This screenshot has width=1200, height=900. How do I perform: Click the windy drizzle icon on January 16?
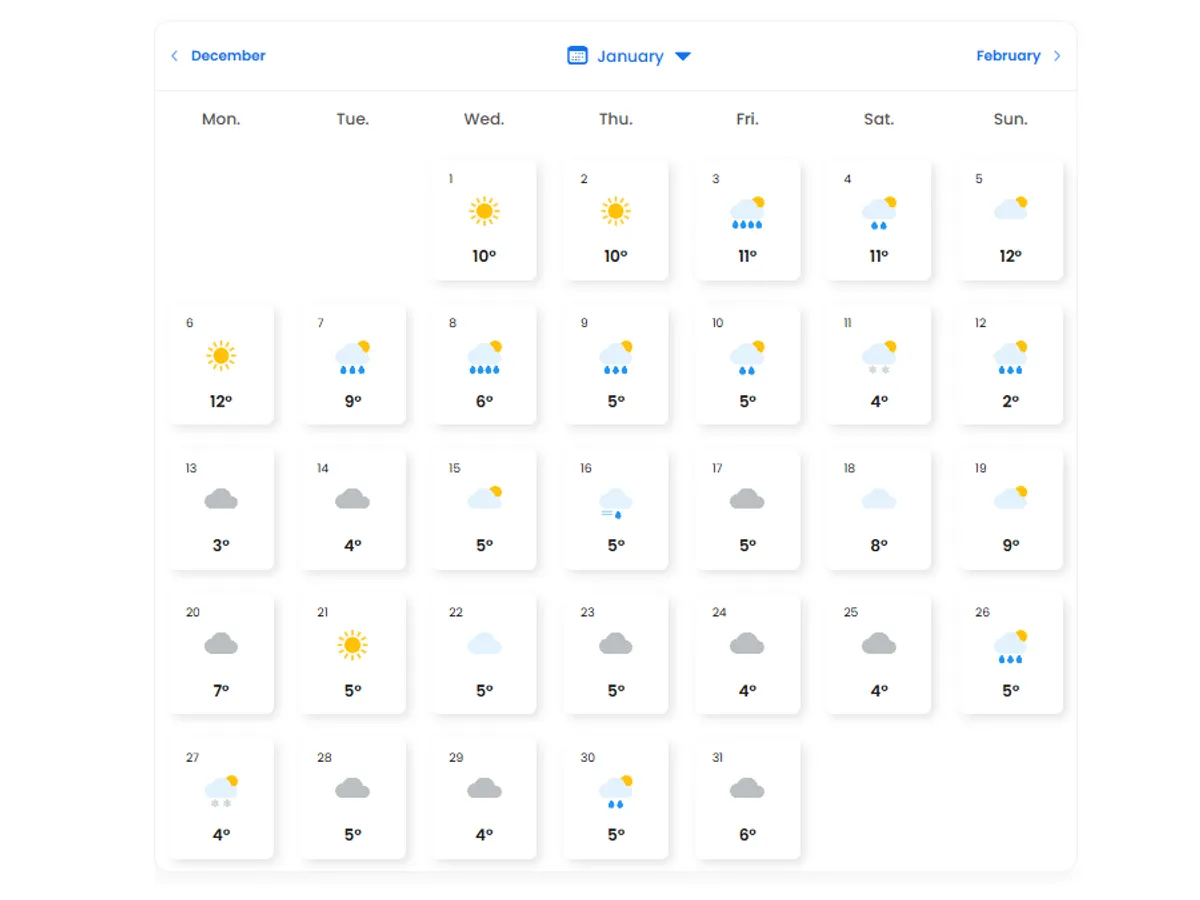tap(615, 502)
